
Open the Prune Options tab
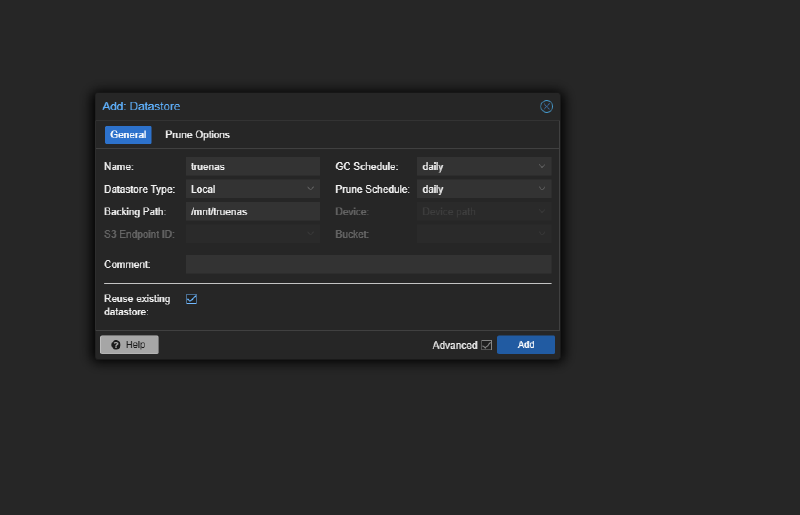click(197, 135)
